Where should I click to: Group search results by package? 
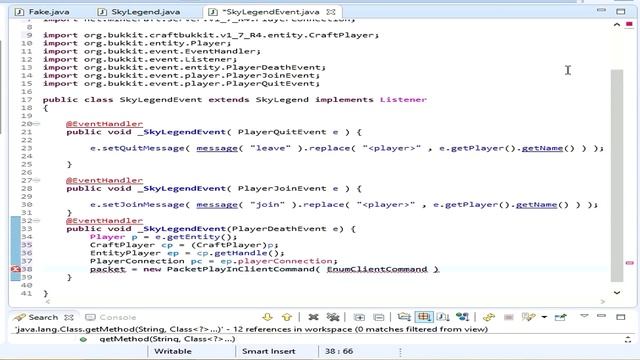424,317
